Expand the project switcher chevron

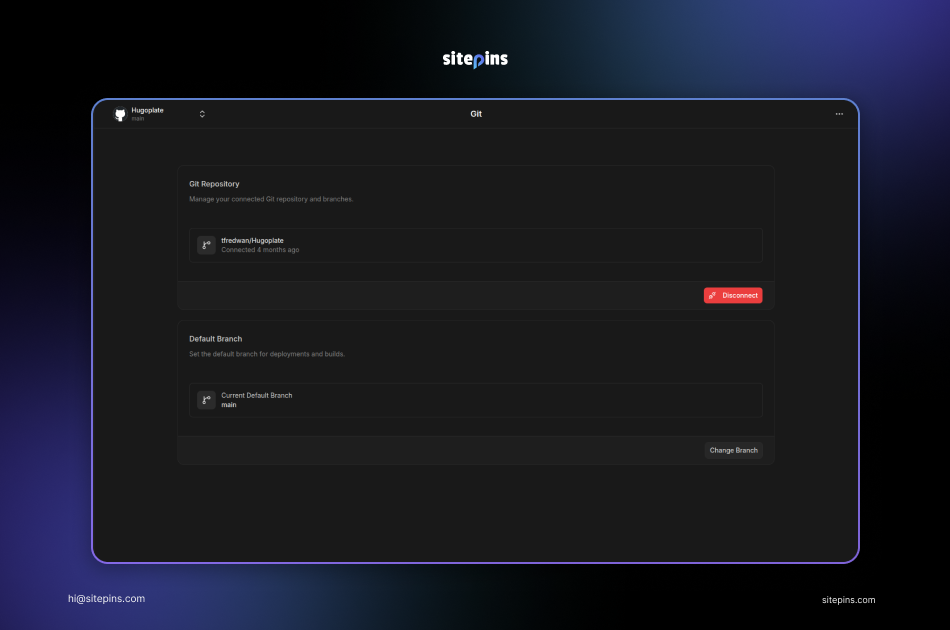202,114
